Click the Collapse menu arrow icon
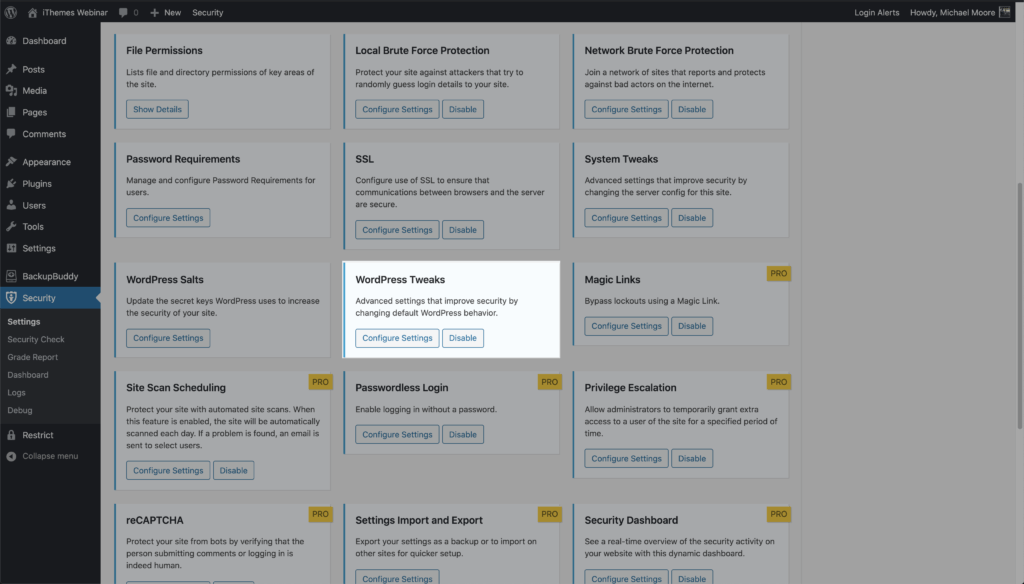The width and height of the screenshot is (1024, 584). pos(11,457)
